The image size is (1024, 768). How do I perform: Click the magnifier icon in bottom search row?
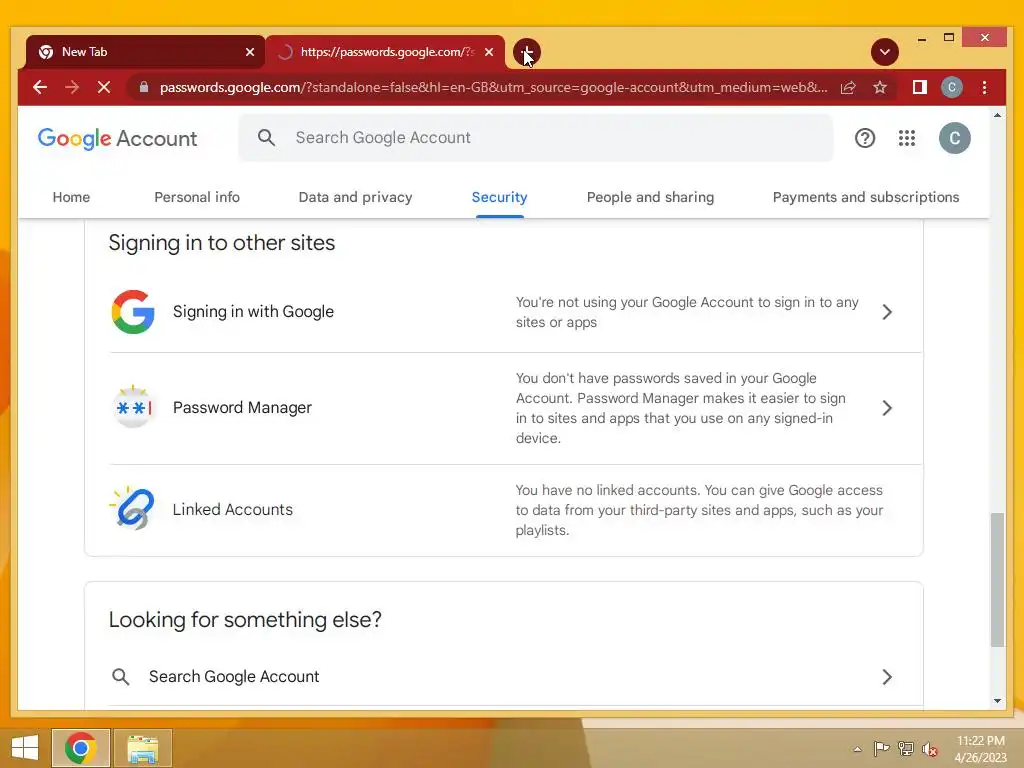(120, 677)
